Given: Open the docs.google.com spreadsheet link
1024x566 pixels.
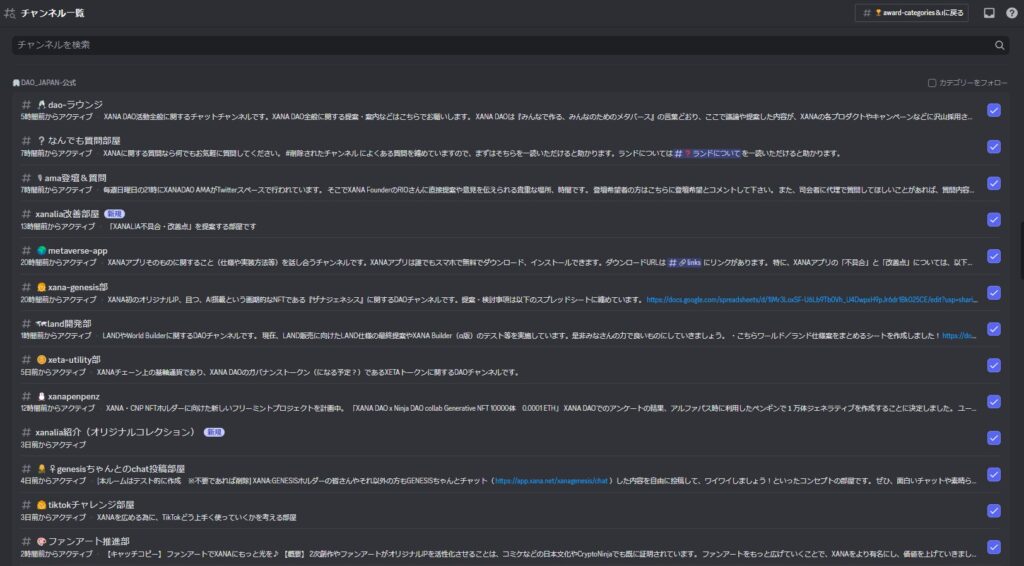Looking at the screenshot, I should [812, 300].
